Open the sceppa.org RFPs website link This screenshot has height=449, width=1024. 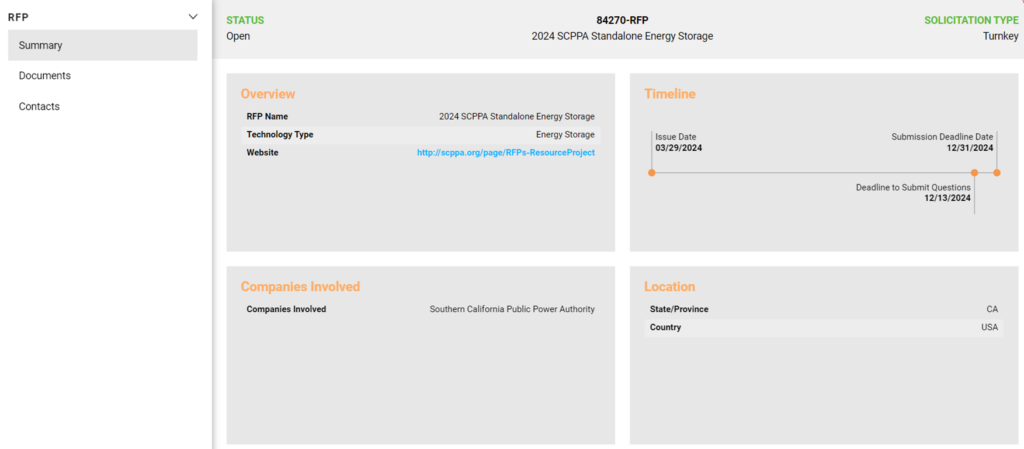(505, 152)
